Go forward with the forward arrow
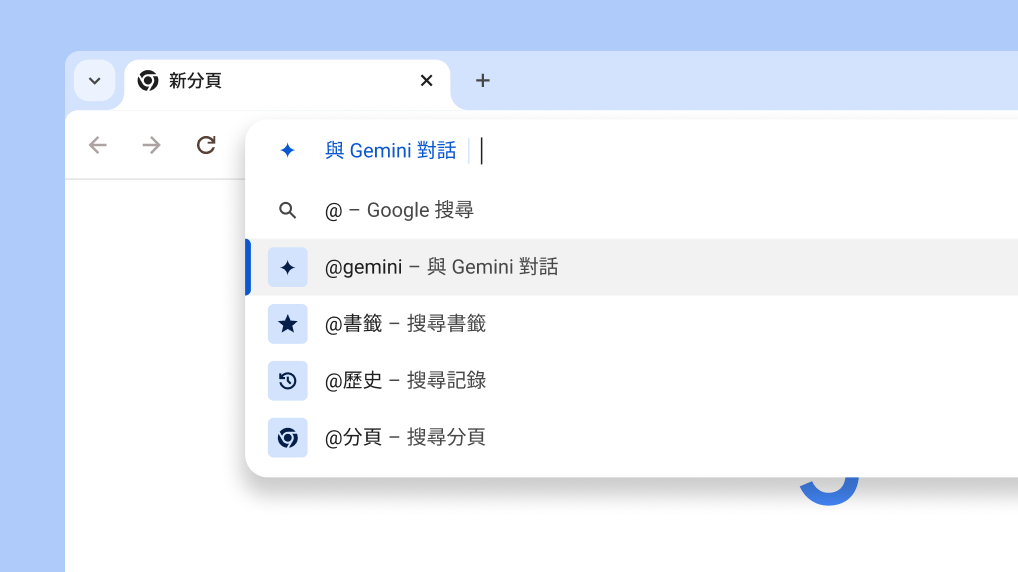This screenshot has width=1018, height=572. click(151, 145)
